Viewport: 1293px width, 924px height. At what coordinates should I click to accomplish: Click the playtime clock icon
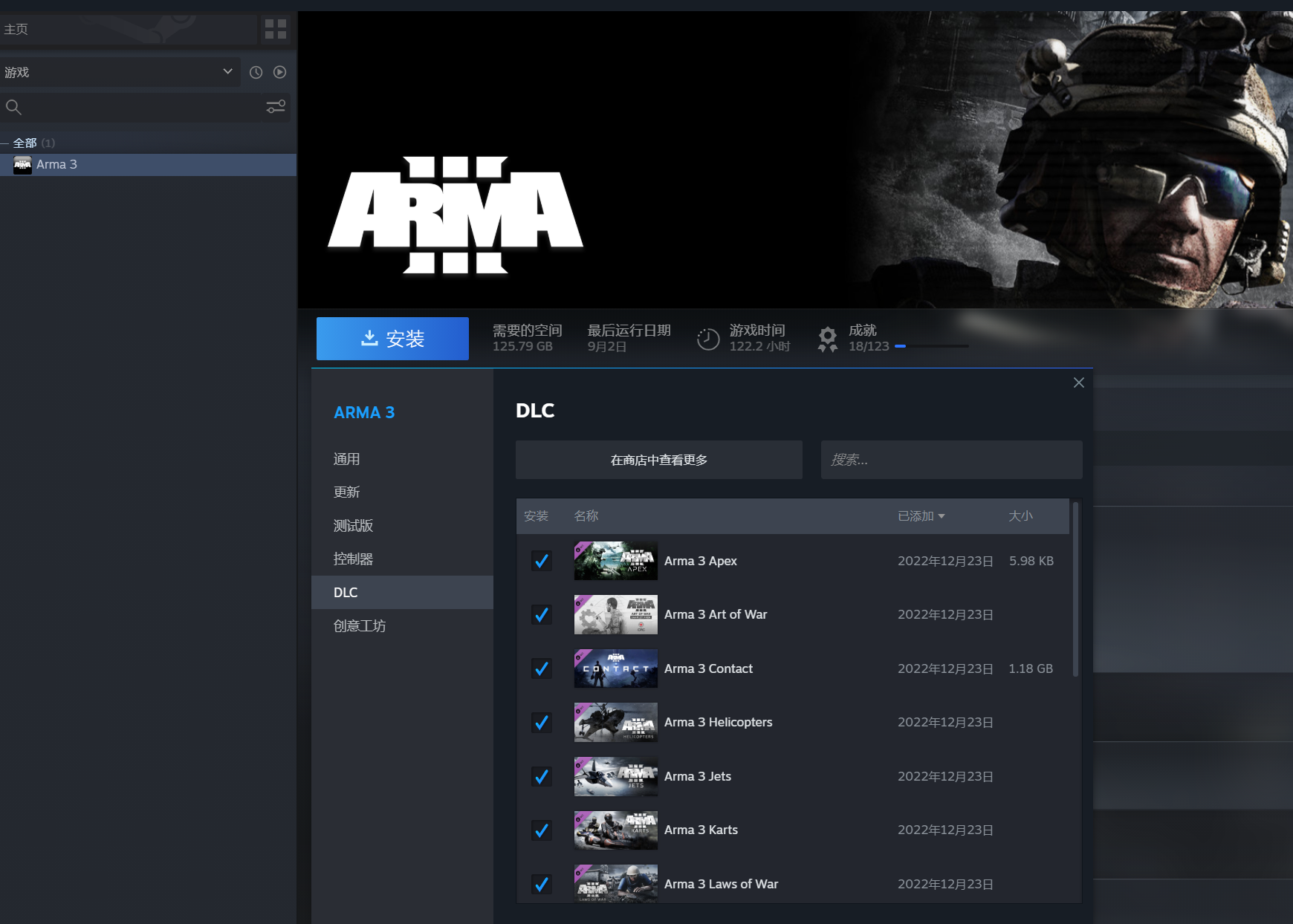pos(708,339)
